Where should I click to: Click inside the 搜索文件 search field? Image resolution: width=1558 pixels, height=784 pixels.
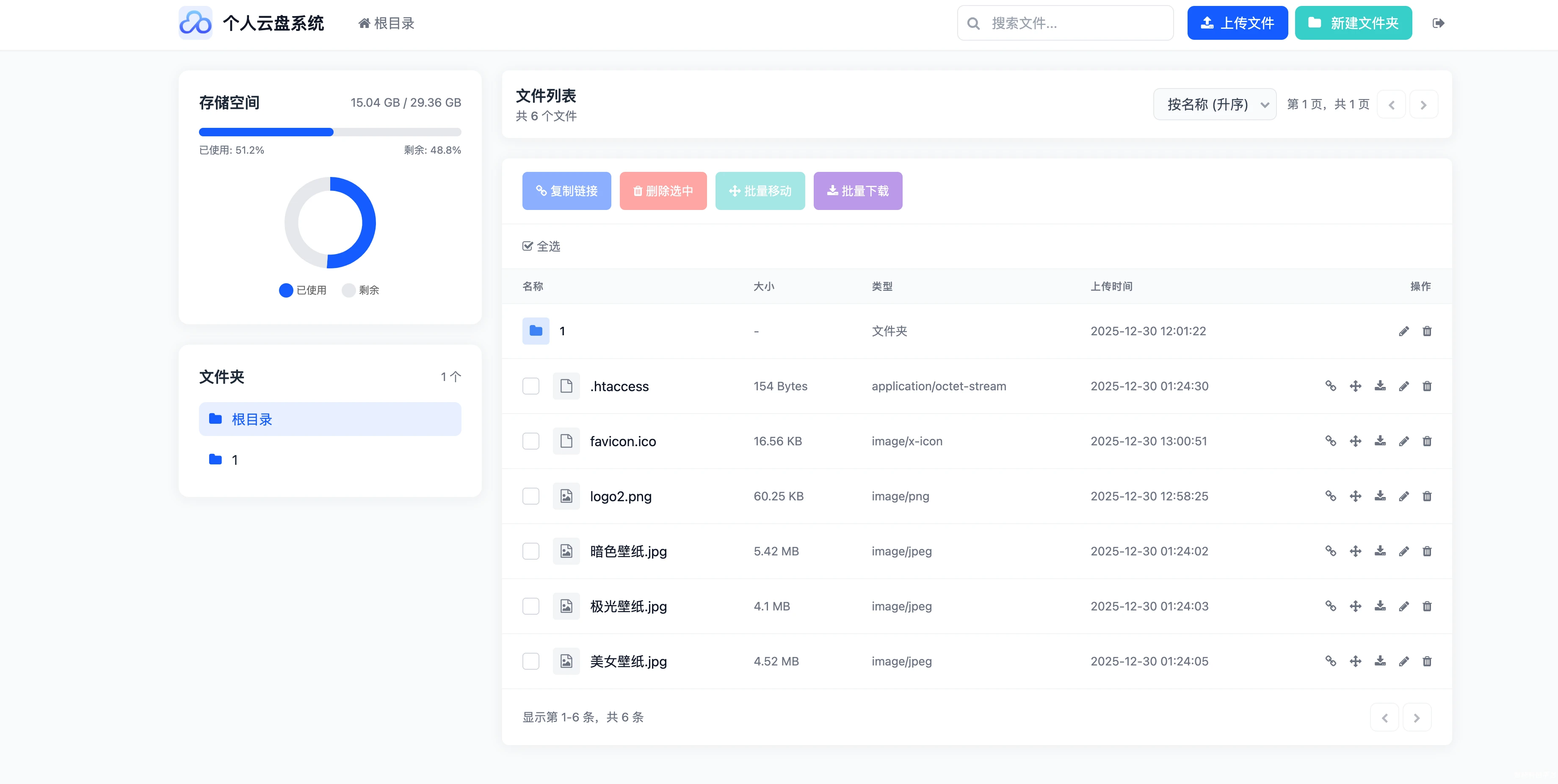(x=1064, y=23)
